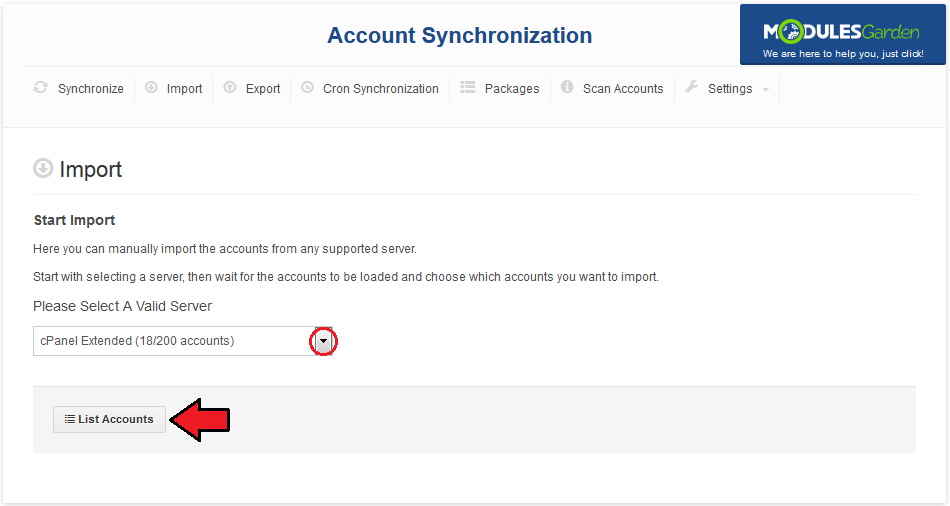Click the Settings wrench icon
The width and height of the screenshot is (950, 506).
click(x=691, y=87)
